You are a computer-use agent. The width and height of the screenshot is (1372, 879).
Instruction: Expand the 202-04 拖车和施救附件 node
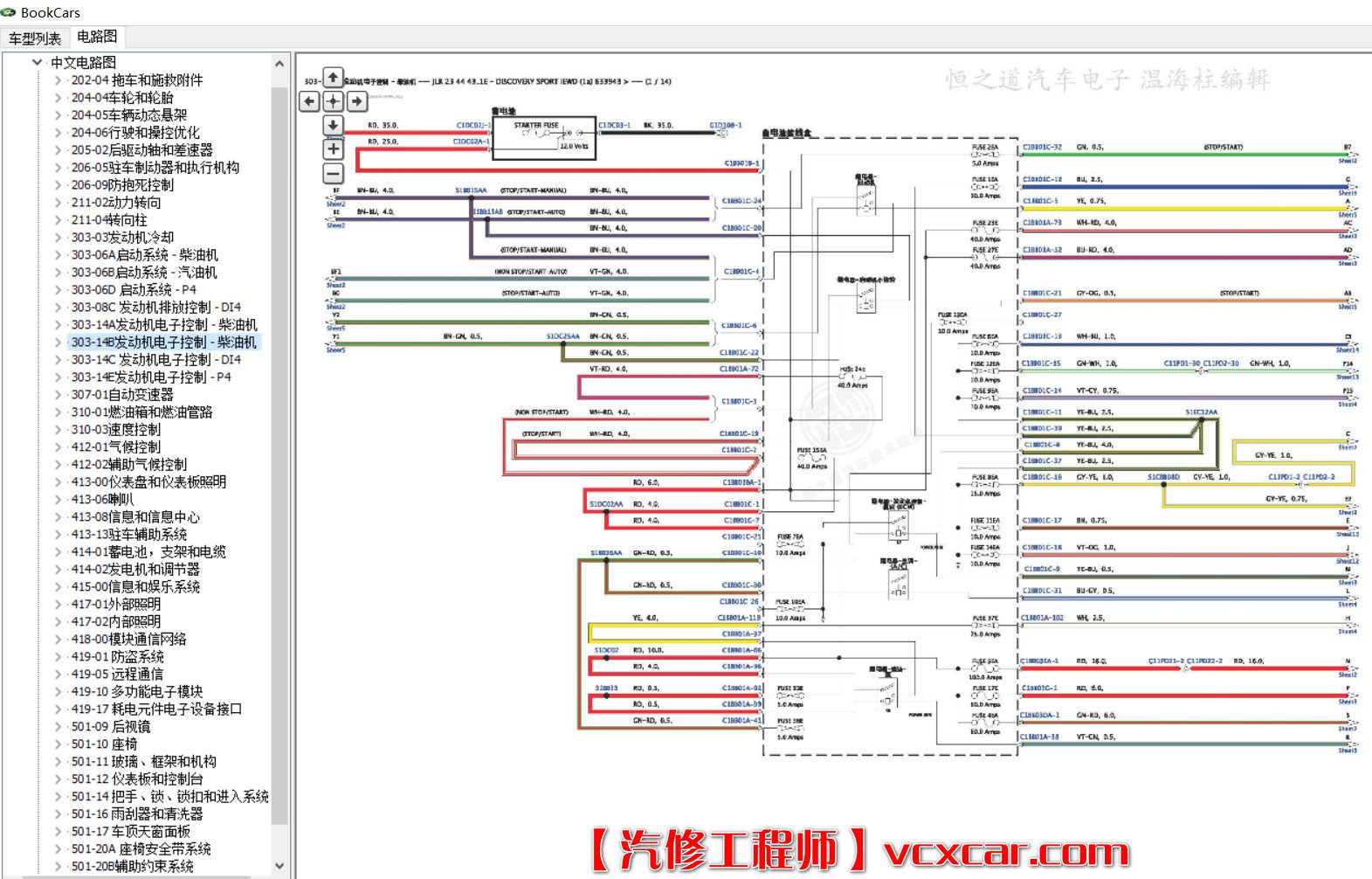[x=59, y=80]
